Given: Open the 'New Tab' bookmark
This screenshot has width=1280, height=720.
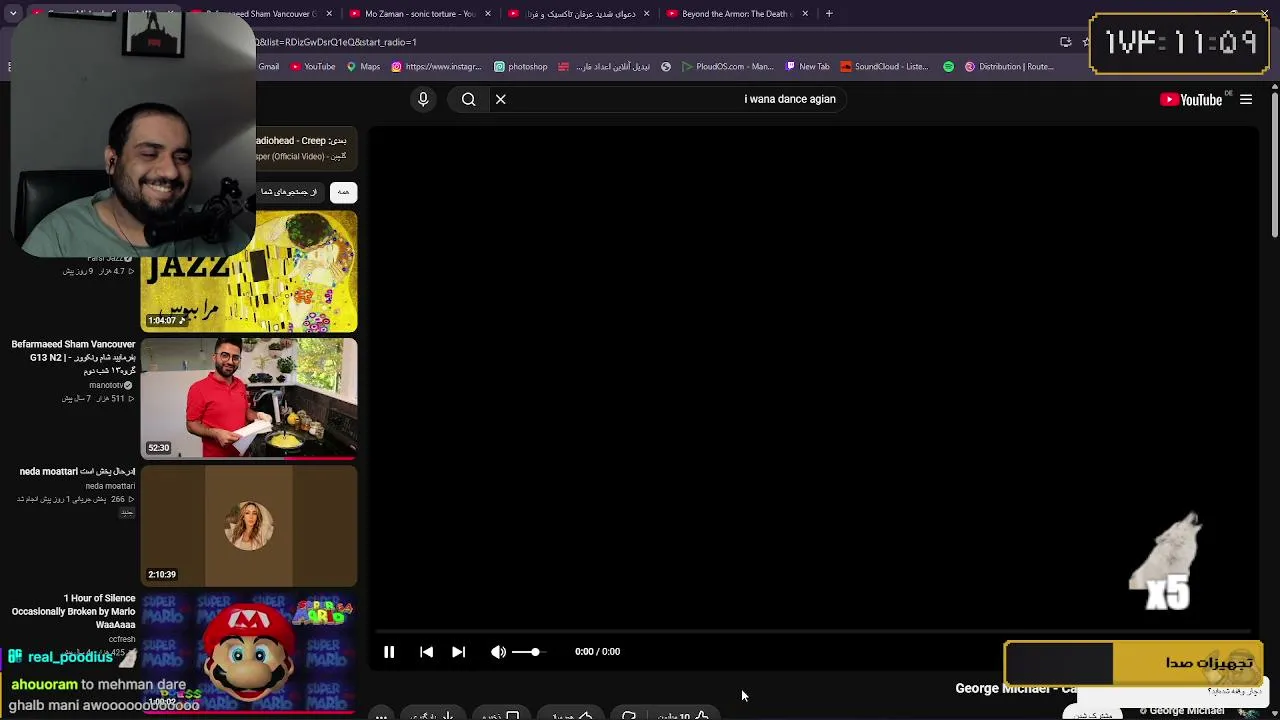Looking at the screenshot, I should tap(808, 67).
